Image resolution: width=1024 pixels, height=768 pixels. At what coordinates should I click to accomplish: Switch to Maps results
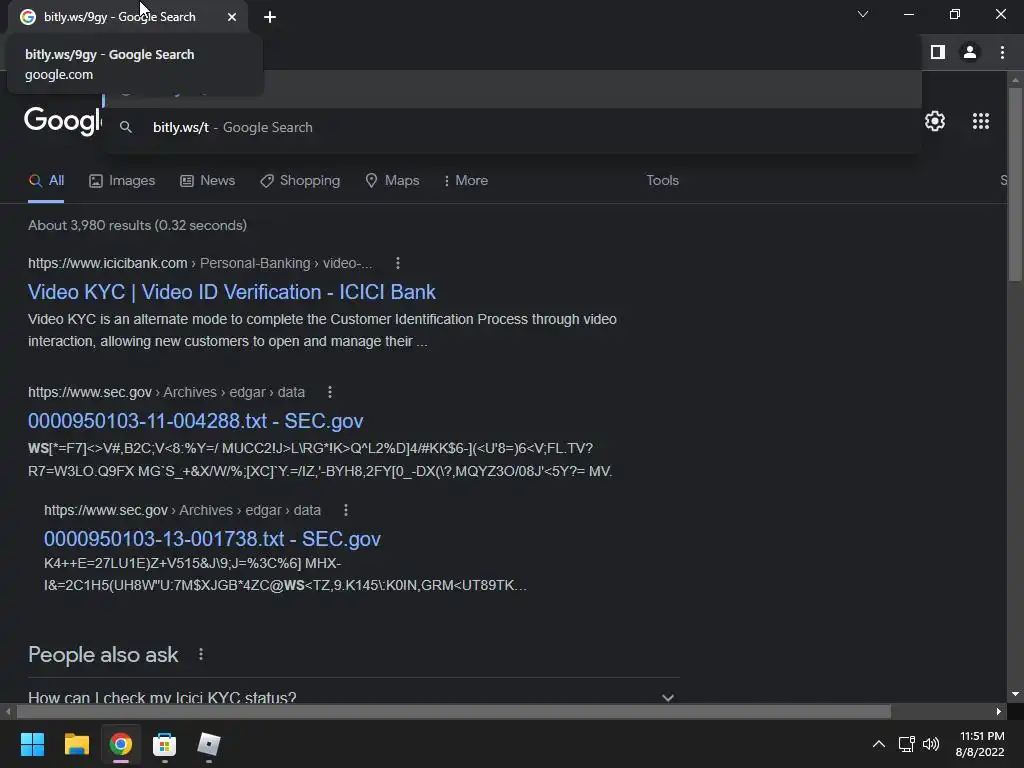click(392, 180)
